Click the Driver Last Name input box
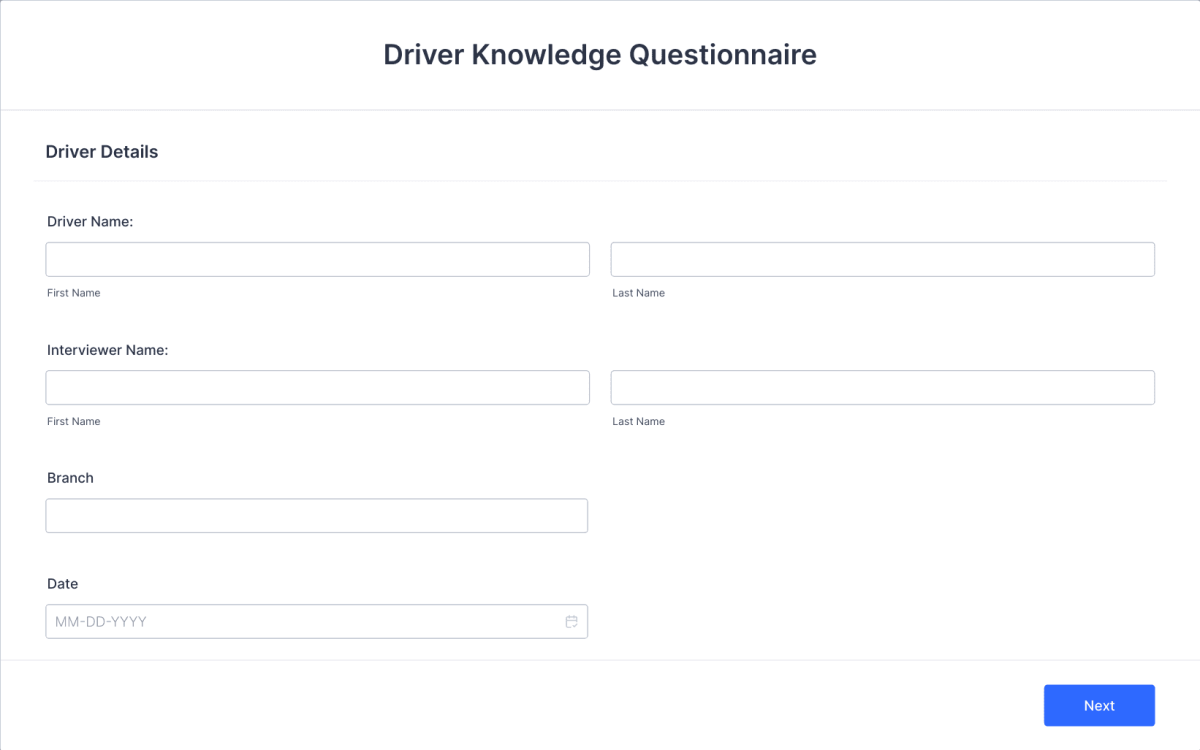The height and width of the screenshot is (750, 1200). (883, 258)
